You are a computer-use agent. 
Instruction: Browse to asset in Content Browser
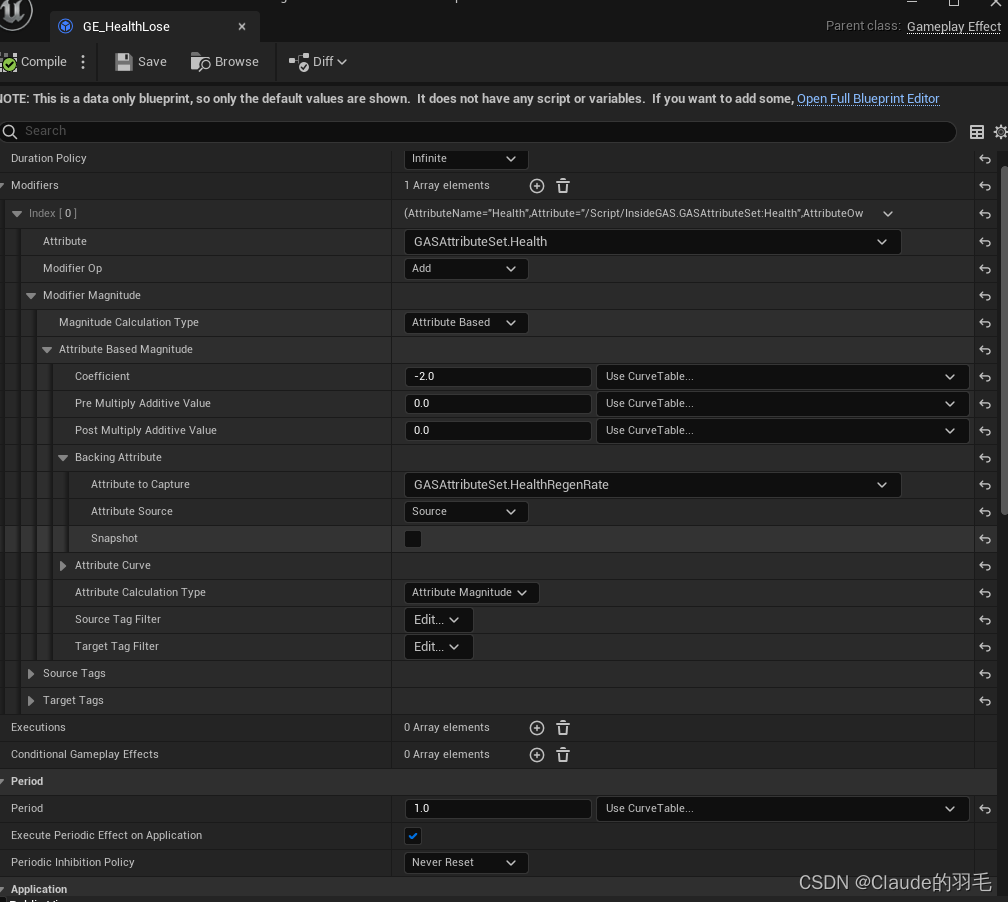[224, 62]
